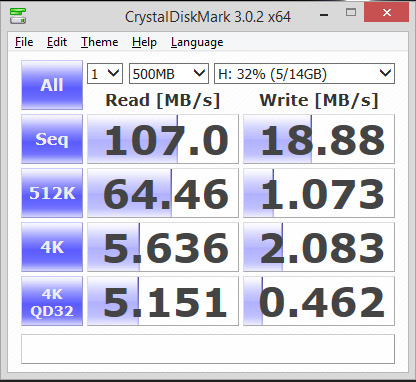The height and width of the screenshot is (382, 416).
Task: Start the 4K benchmark test
Action: click(x=52, y=247)
